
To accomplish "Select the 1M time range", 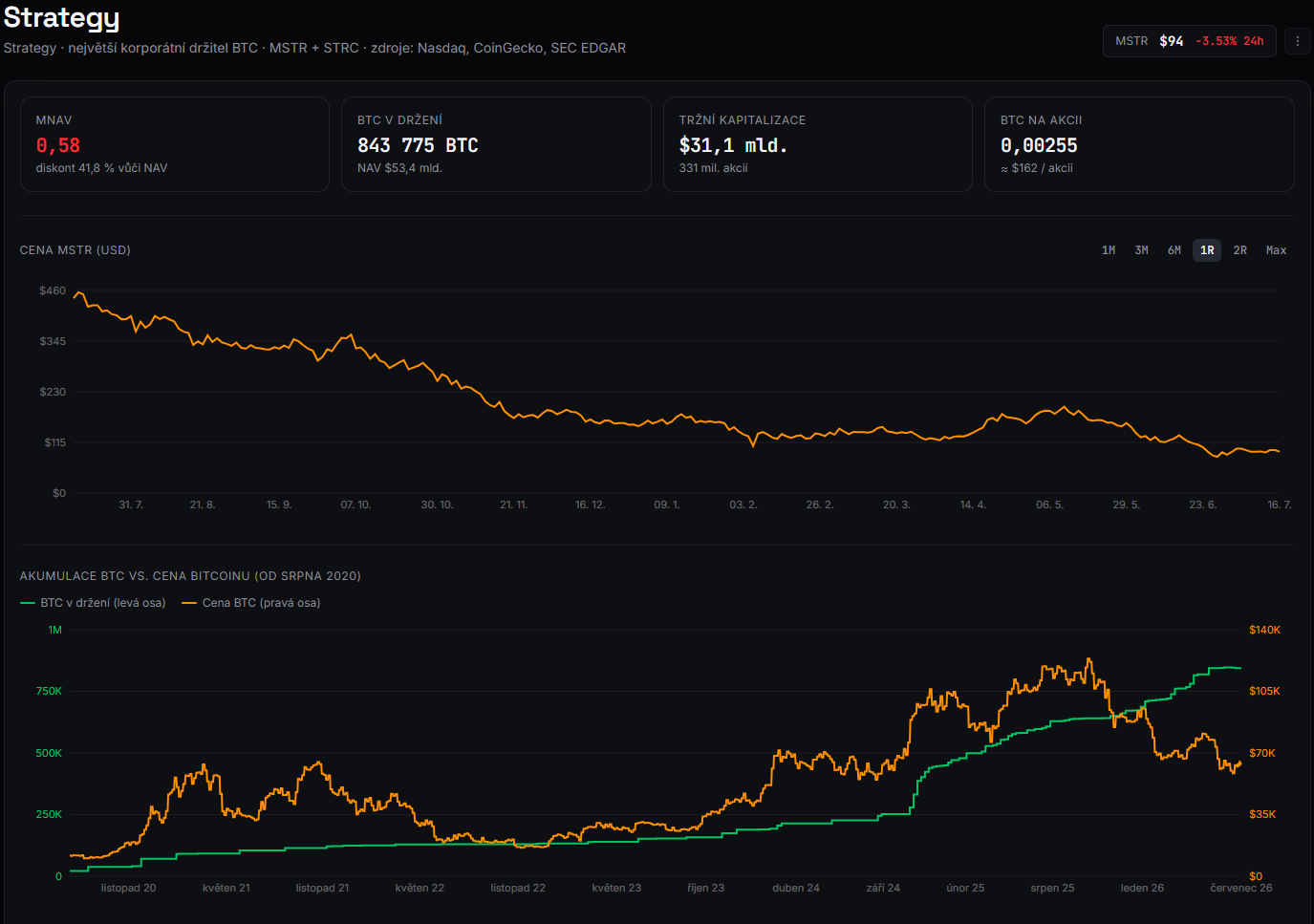I will pos(1109,250).
